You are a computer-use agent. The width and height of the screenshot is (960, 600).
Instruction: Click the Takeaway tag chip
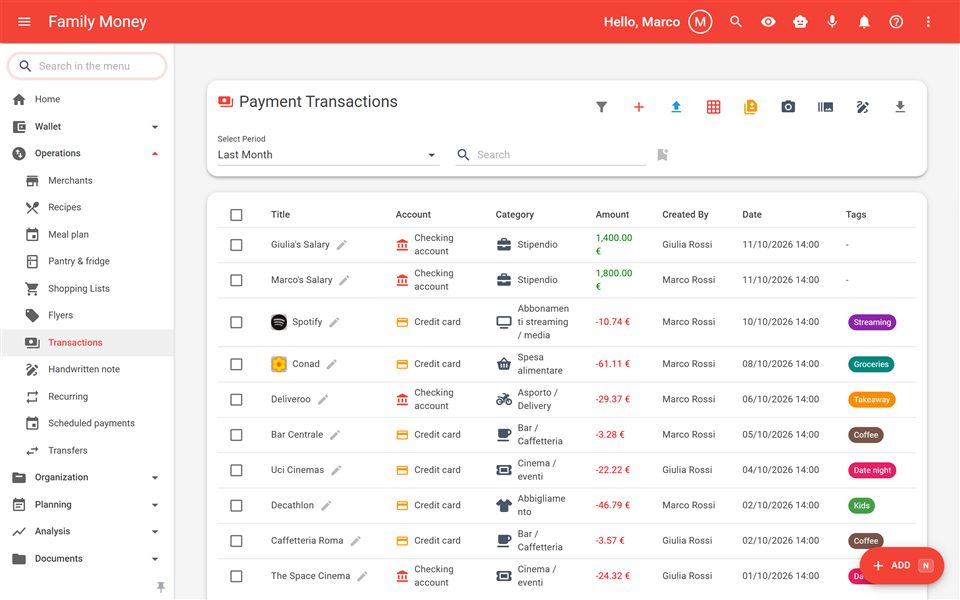click(871, 400)
